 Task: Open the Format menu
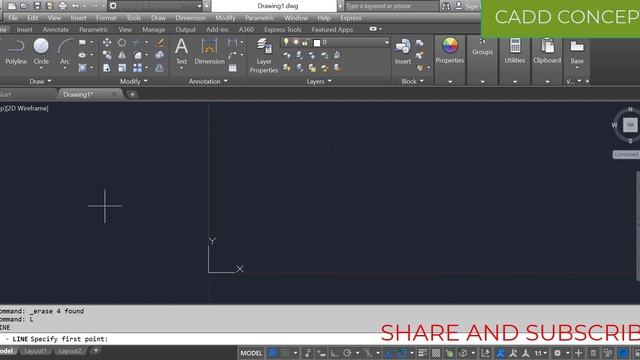coord(106,18)
